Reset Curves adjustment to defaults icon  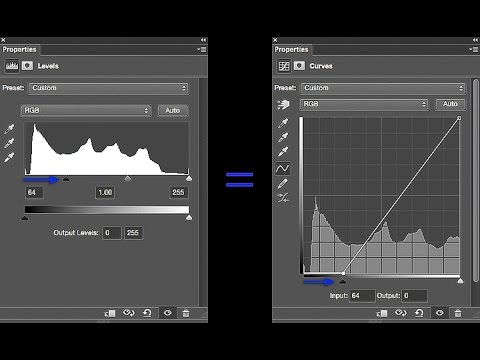click(x=419, y=313)
